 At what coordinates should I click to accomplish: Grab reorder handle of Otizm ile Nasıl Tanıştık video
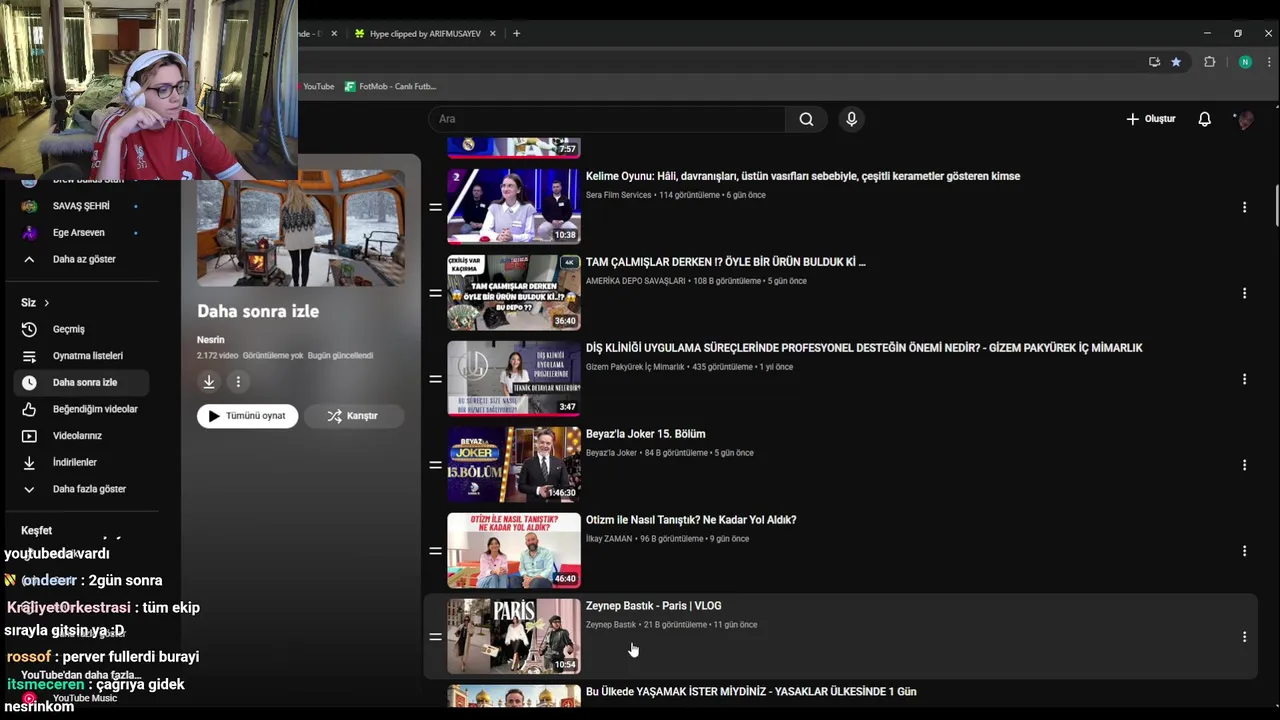[435, 551]
